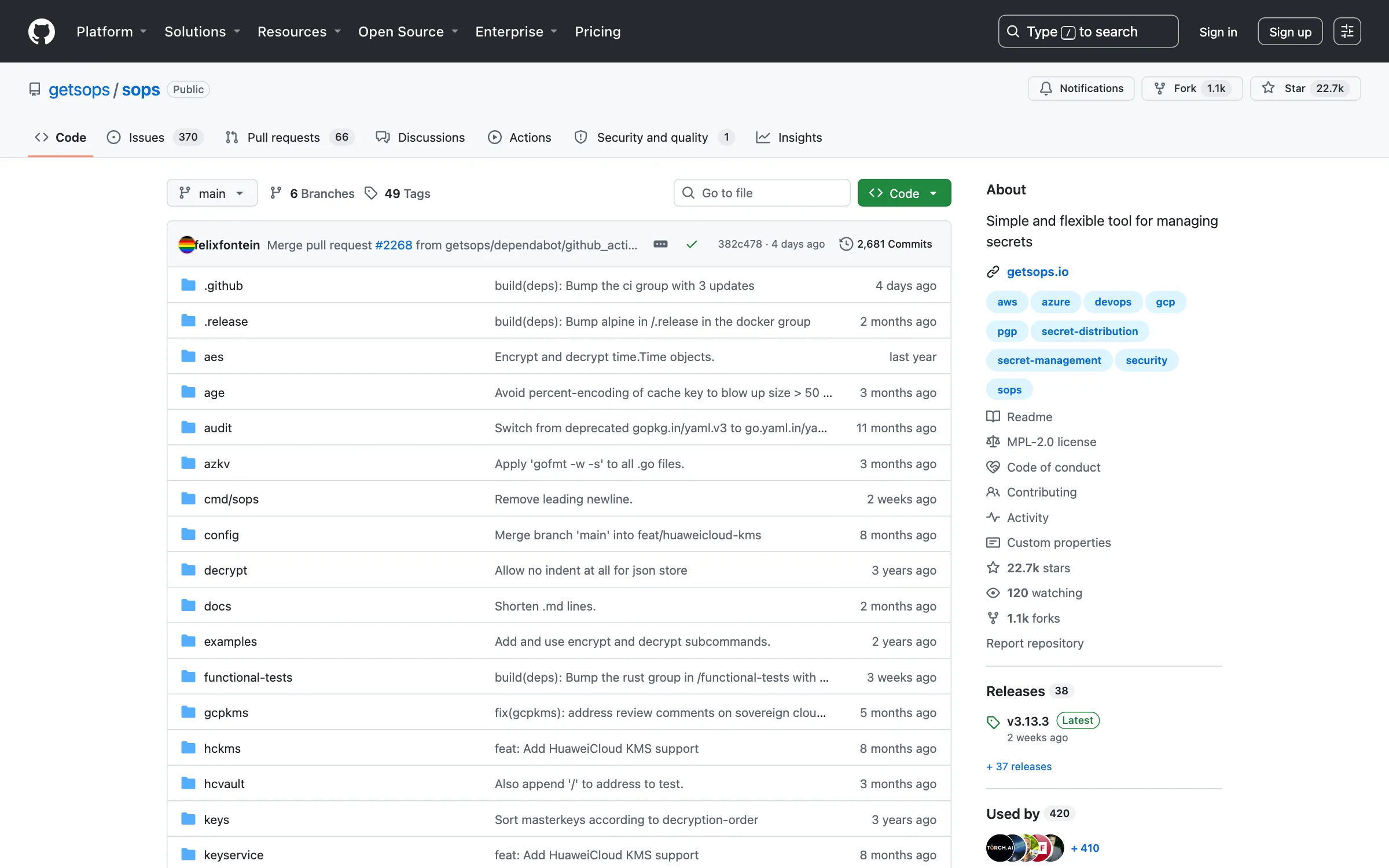This screenshot has height=868, width=1389.
Task: Switch to the Discussions tab
Action: pyautogui.click(x=420, y=137)
